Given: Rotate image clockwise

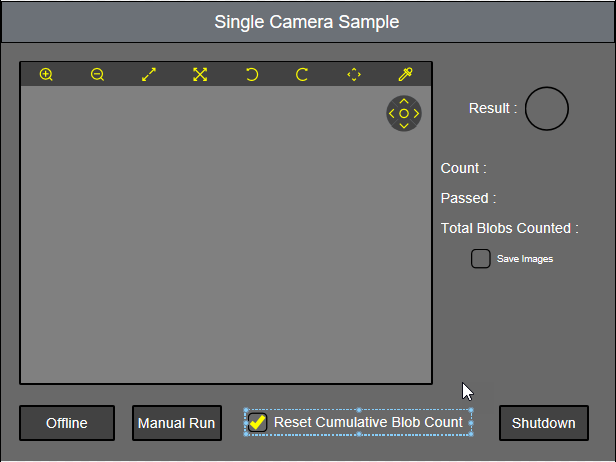Looking at the screenshot, I should click(x=302, y=74).
